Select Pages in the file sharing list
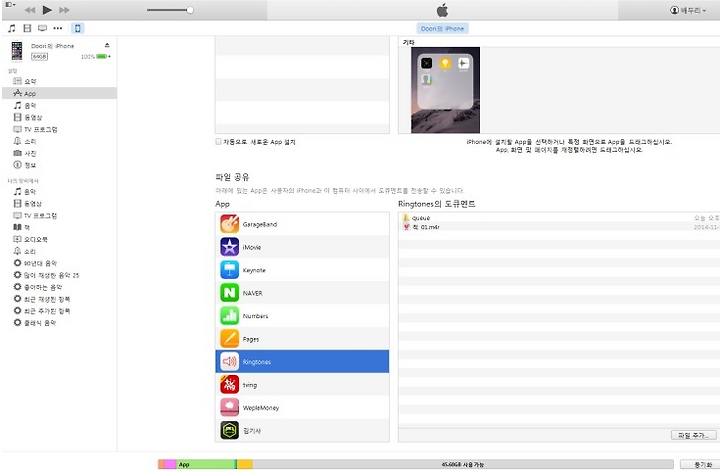 [x=302, y=339]
